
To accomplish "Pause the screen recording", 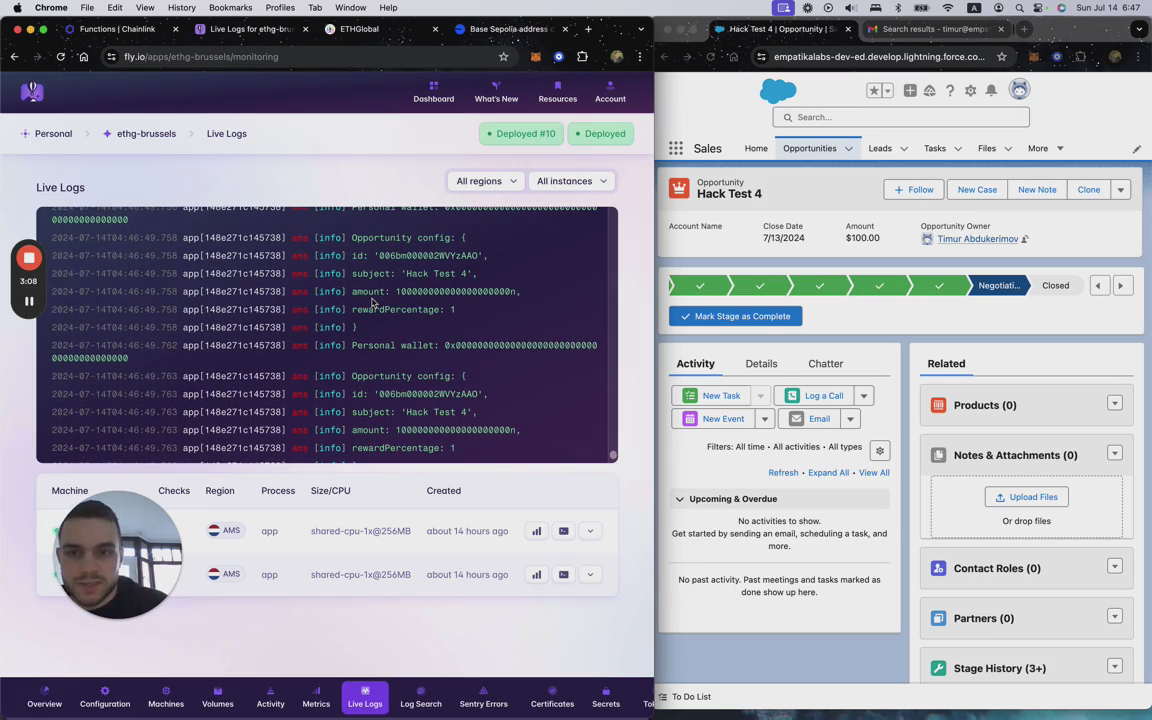I will coord(29,301).
